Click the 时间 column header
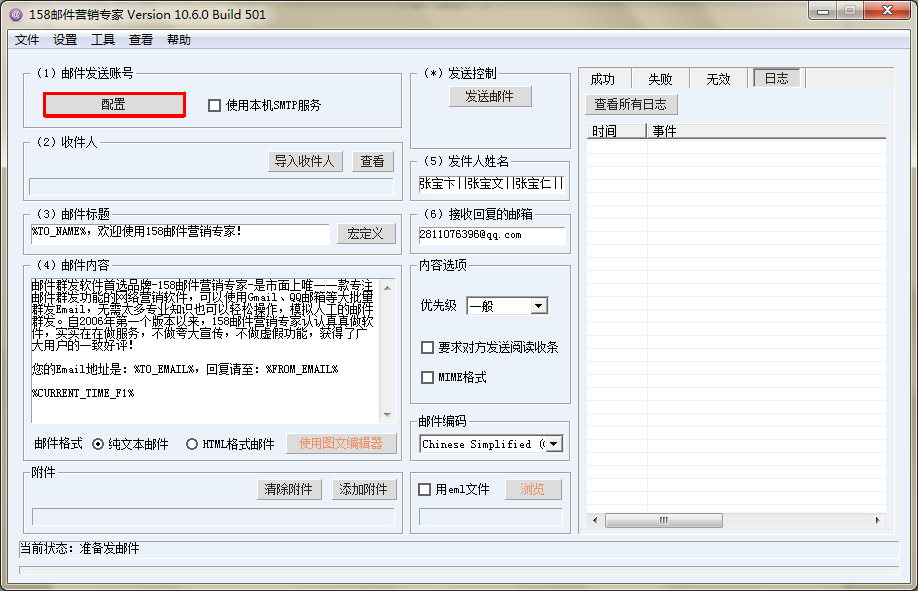The height and width of the screenshot is (591, 918). click(x=616, y=131)
